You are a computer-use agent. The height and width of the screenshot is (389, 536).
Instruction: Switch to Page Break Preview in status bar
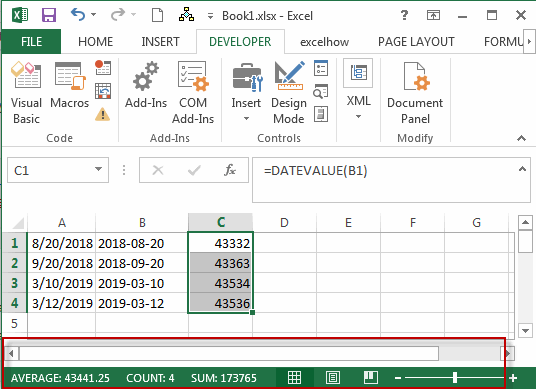[371, 377]
